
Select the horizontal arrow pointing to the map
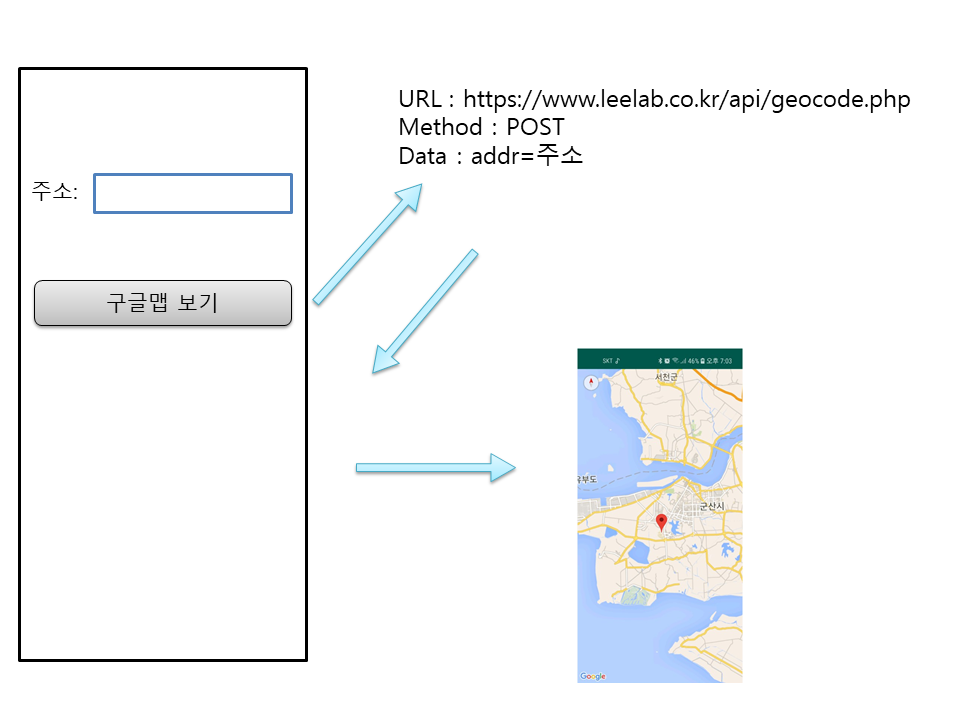coord(435,466)
